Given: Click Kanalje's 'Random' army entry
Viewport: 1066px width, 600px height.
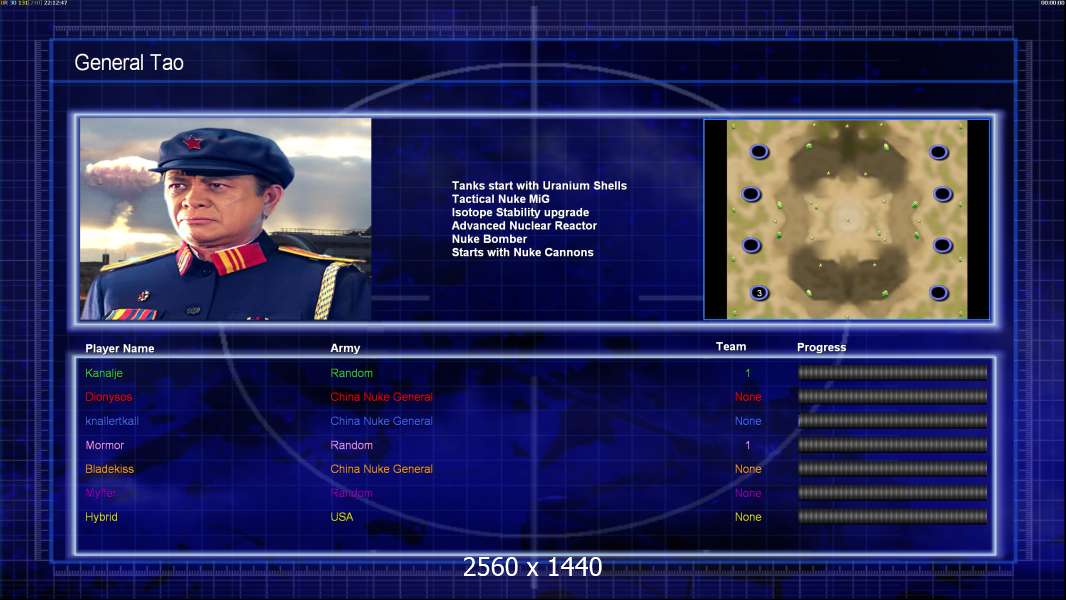Looking at the screenshot, I should [x=351, y=373].
